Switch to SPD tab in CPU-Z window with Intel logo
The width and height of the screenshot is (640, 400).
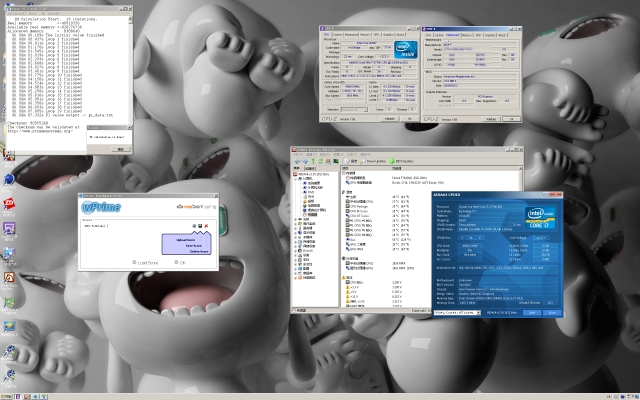(x=376, y=35)
